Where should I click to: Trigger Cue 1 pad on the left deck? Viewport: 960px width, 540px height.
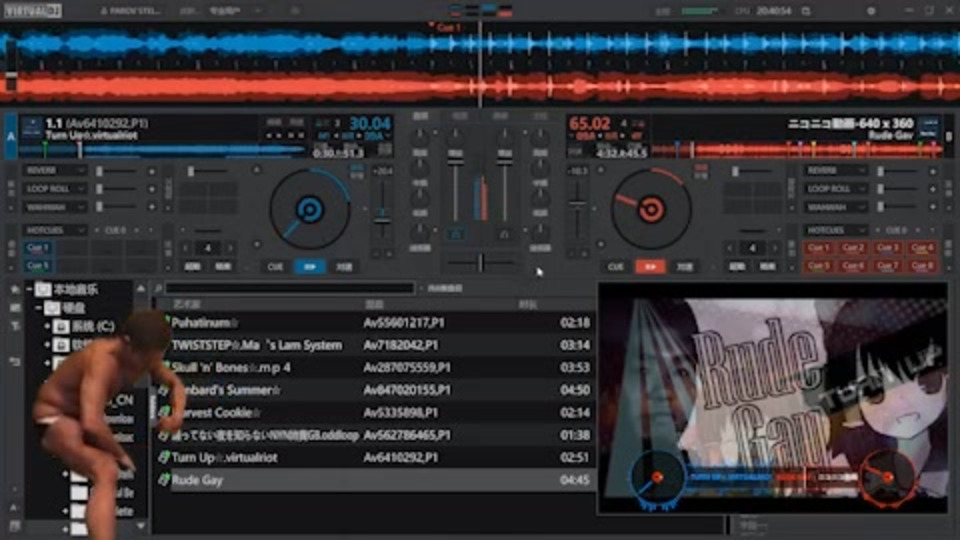[37, 248]
